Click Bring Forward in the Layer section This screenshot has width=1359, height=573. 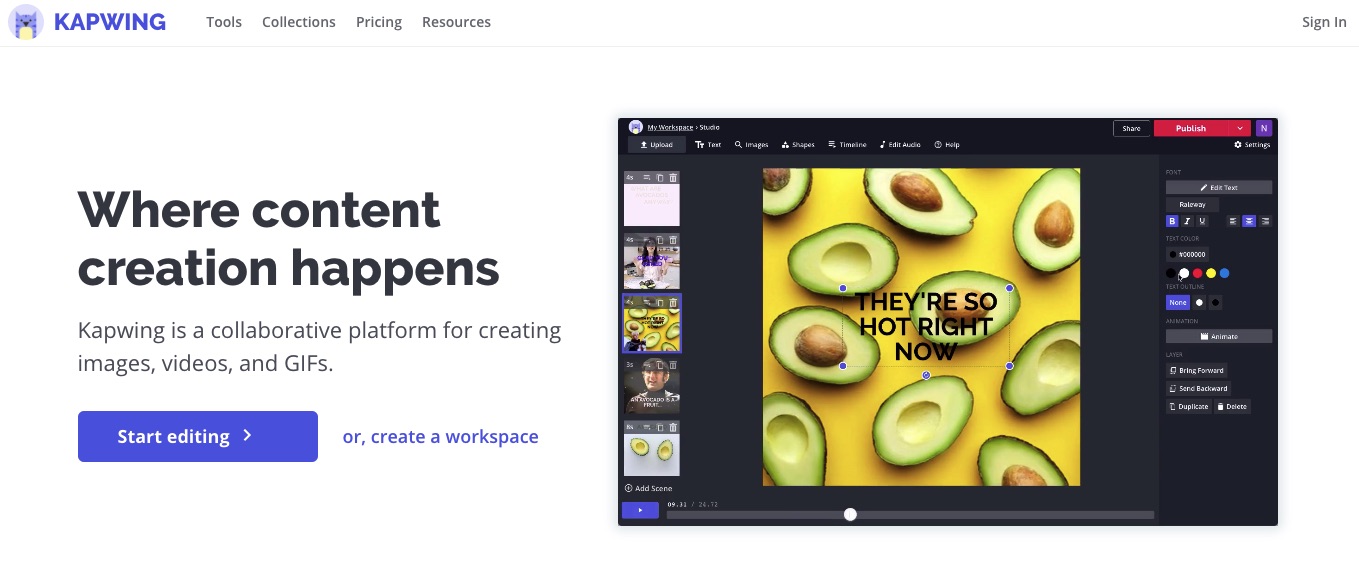[1196, 371]
